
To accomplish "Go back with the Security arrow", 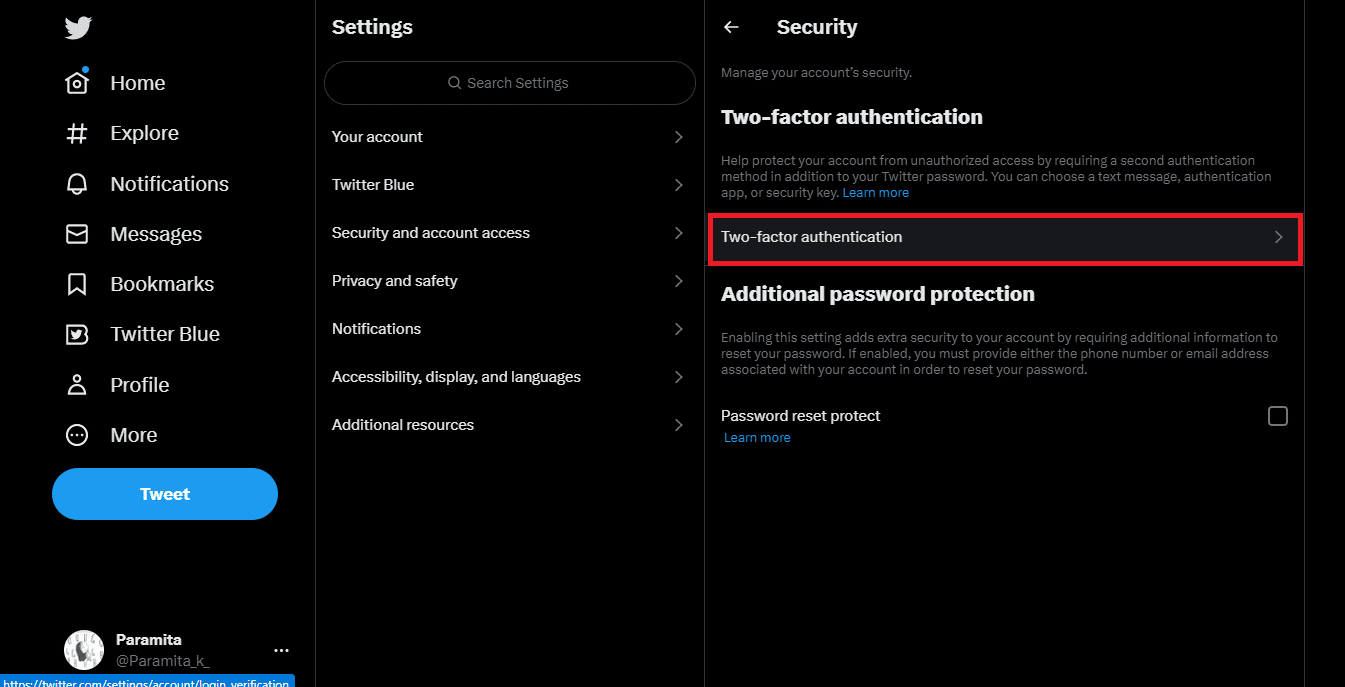I will pyautogui.click(x=731, y=28).
